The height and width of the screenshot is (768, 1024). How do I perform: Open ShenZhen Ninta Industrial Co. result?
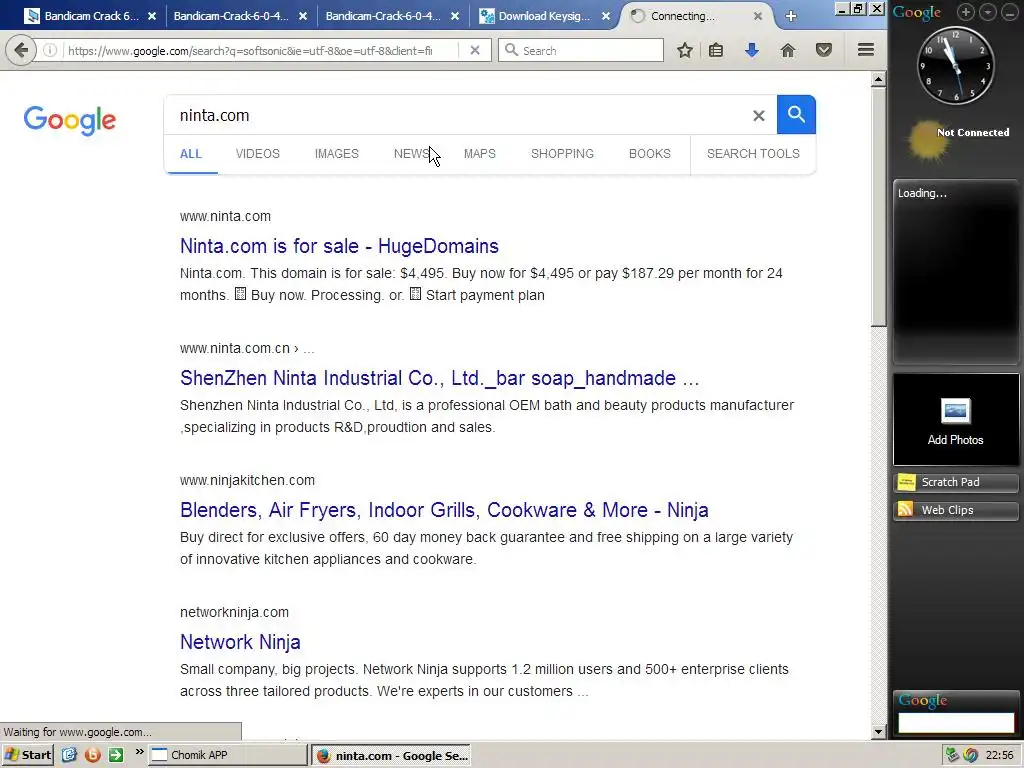440,378
